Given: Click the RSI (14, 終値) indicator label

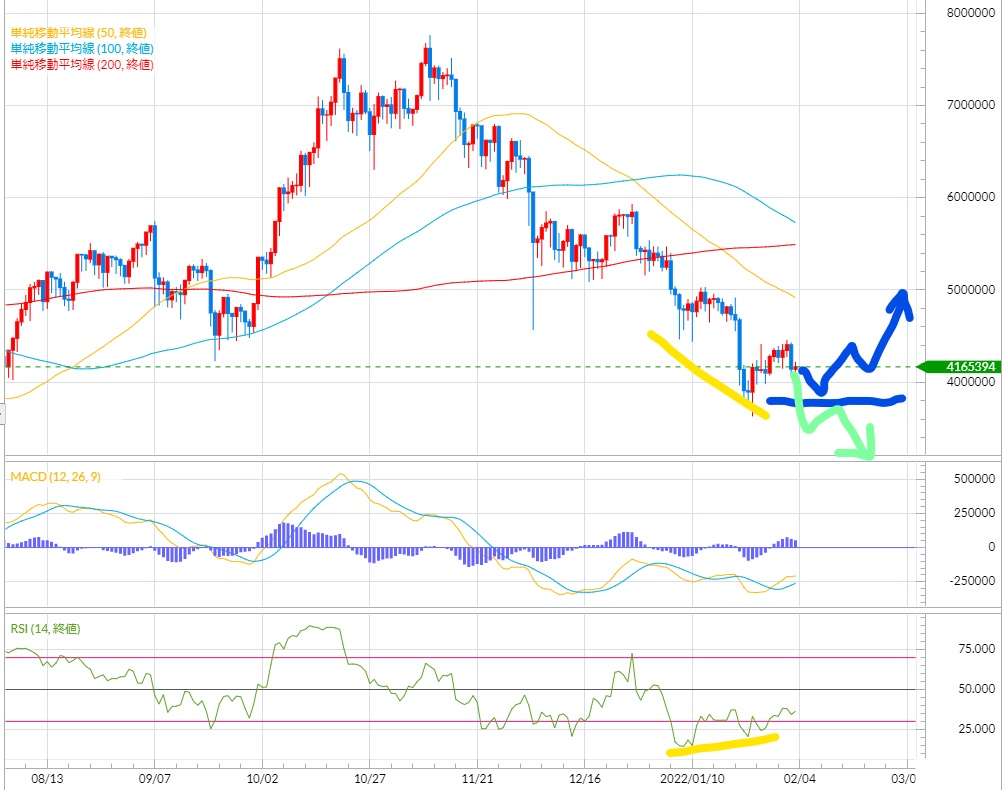Looking at the screenshot, I should tap(43, 628).
